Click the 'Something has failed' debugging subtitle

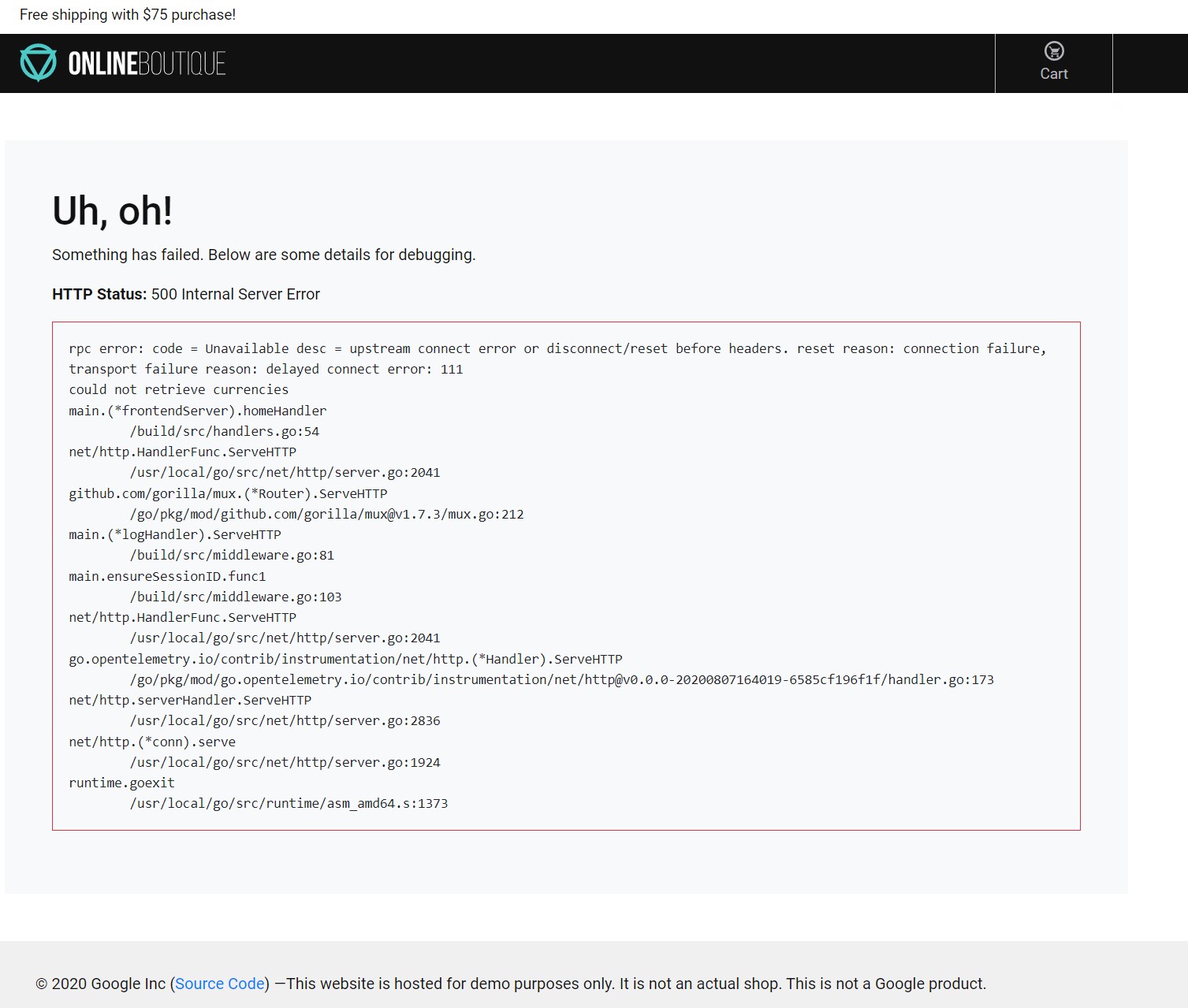pyautogui.click(x=263, y=255)
